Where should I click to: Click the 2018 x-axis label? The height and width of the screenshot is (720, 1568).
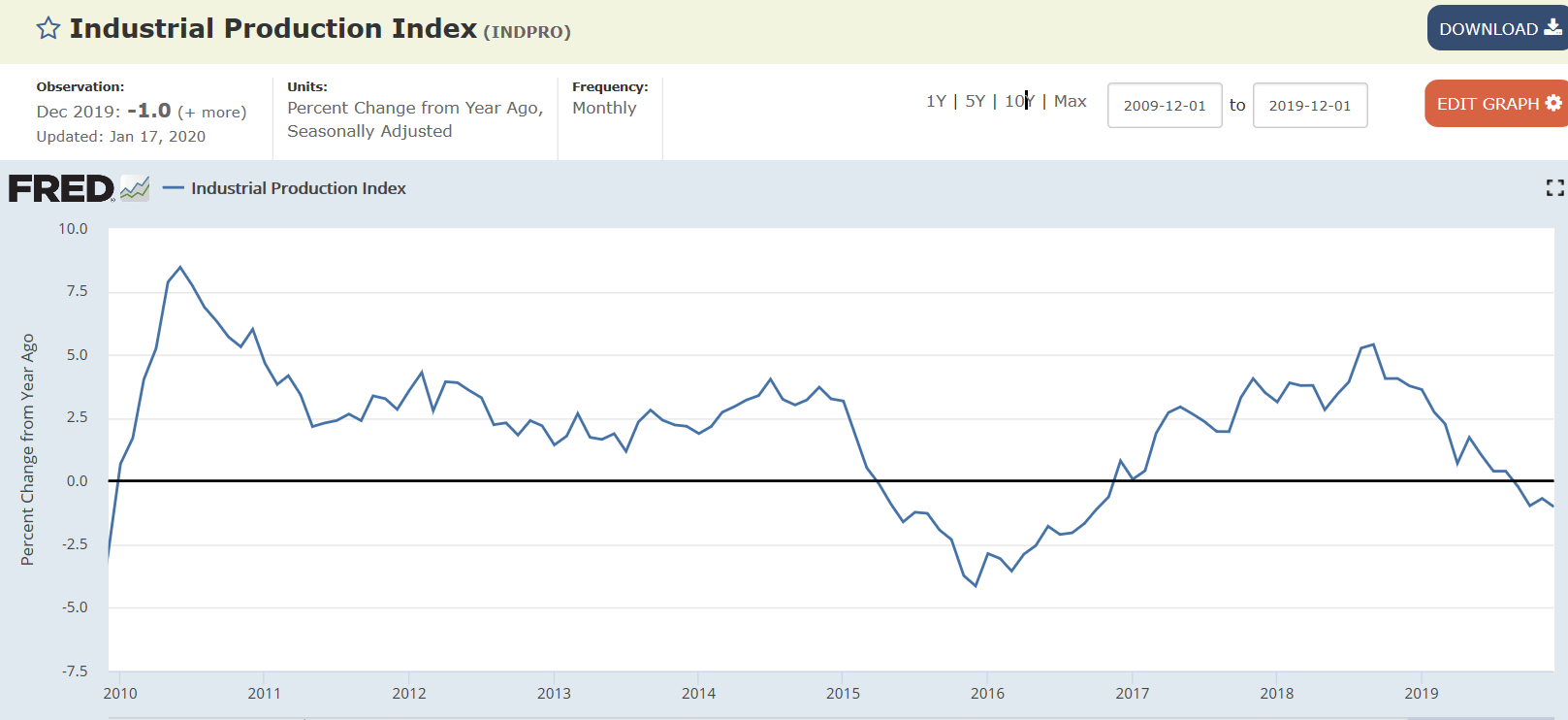[x=1277, y=693]
